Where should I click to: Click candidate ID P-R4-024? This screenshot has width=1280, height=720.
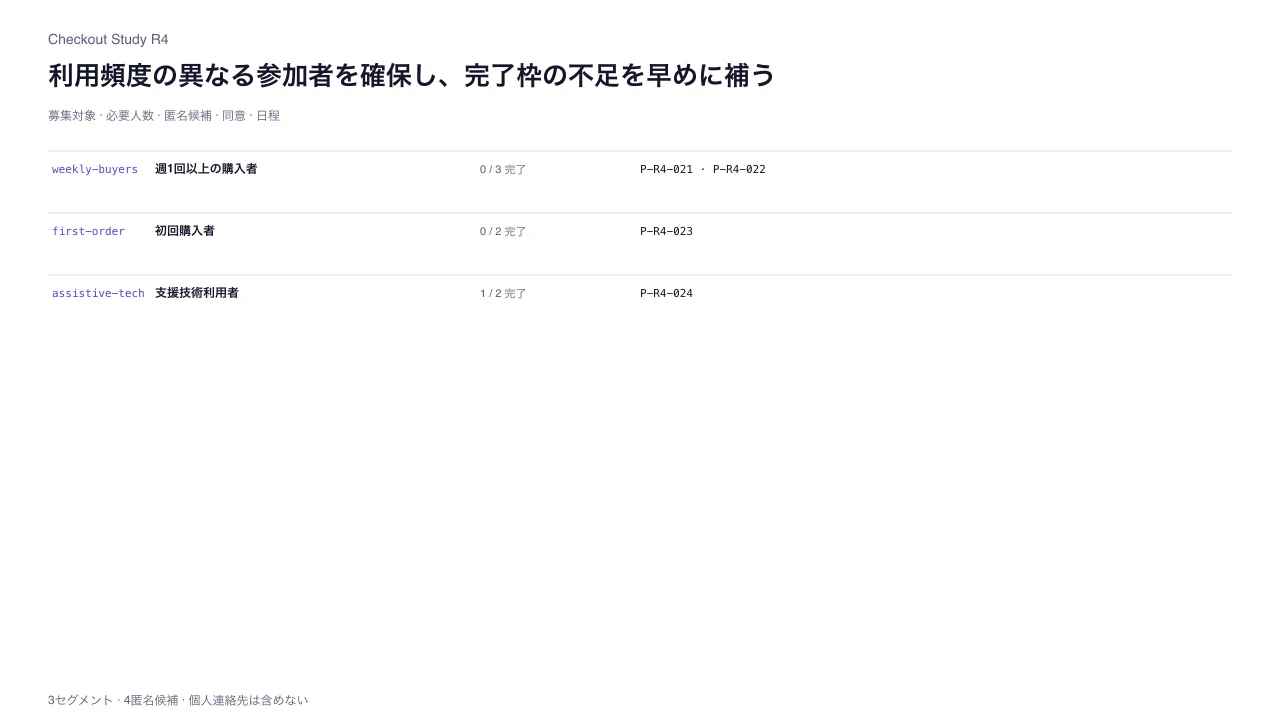(666, 293)
